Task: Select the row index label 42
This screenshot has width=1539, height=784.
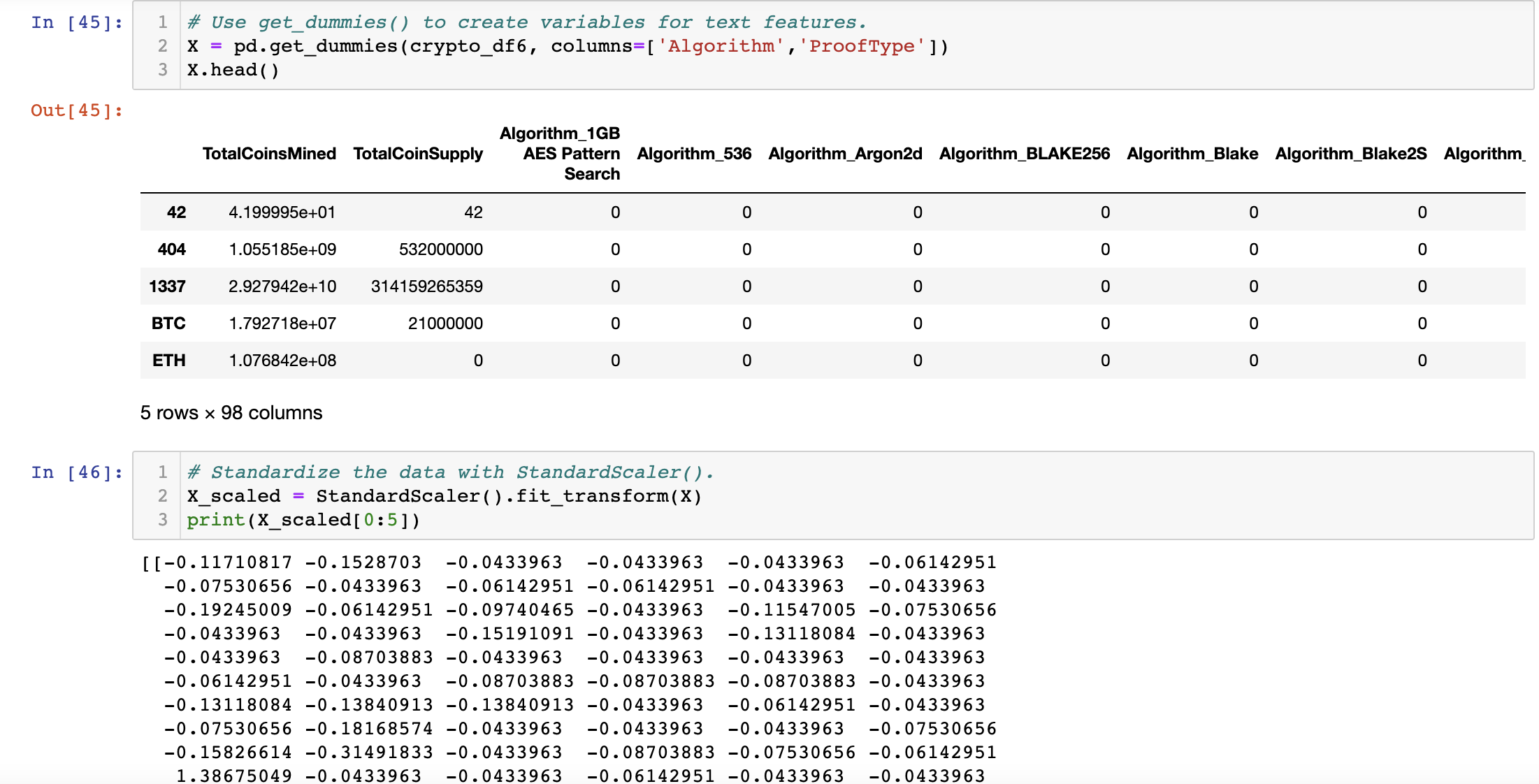Action: 176,212
